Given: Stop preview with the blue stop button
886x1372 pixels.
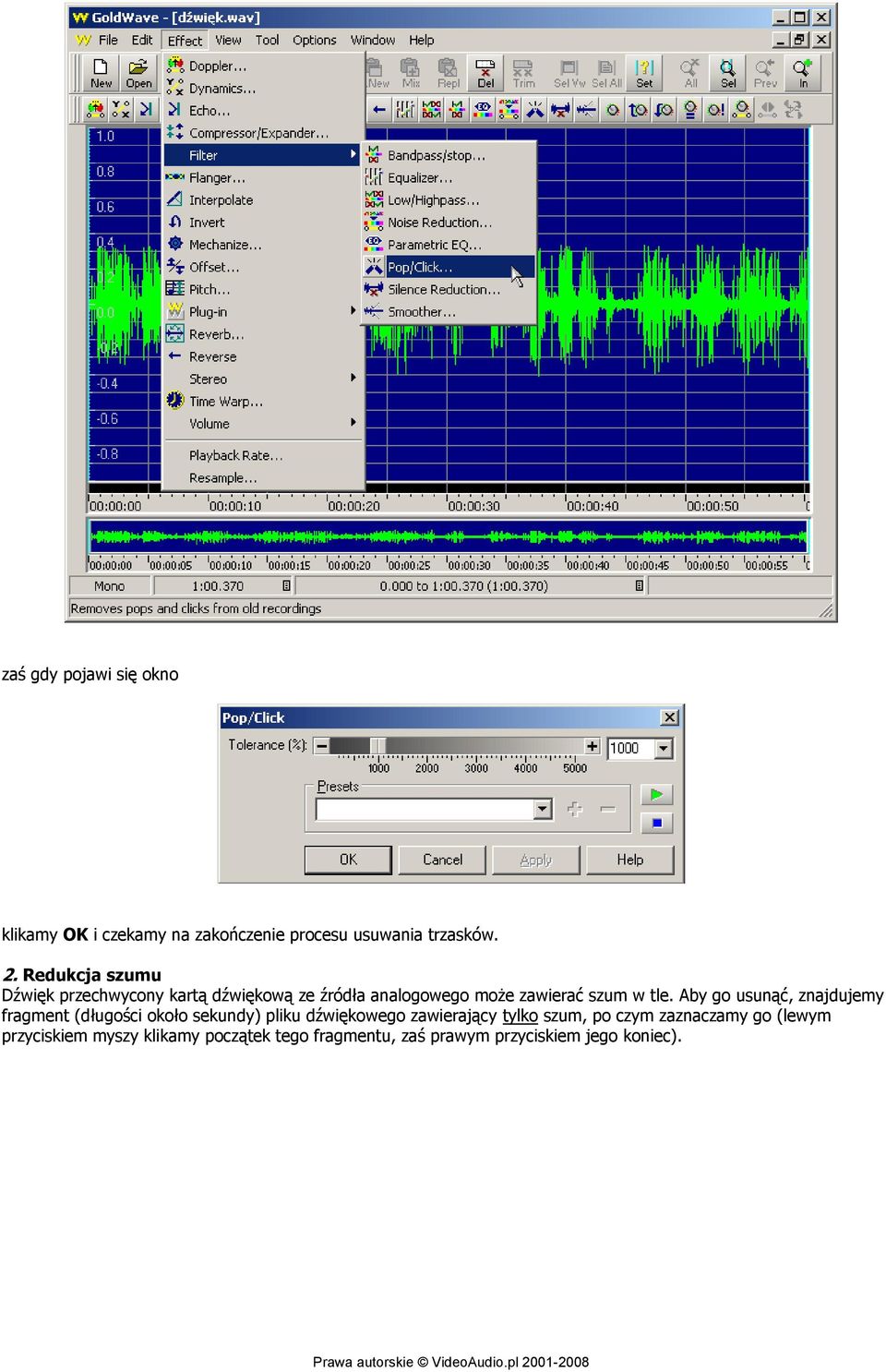Looking at the screenshot, I should [x=656, y=823].
